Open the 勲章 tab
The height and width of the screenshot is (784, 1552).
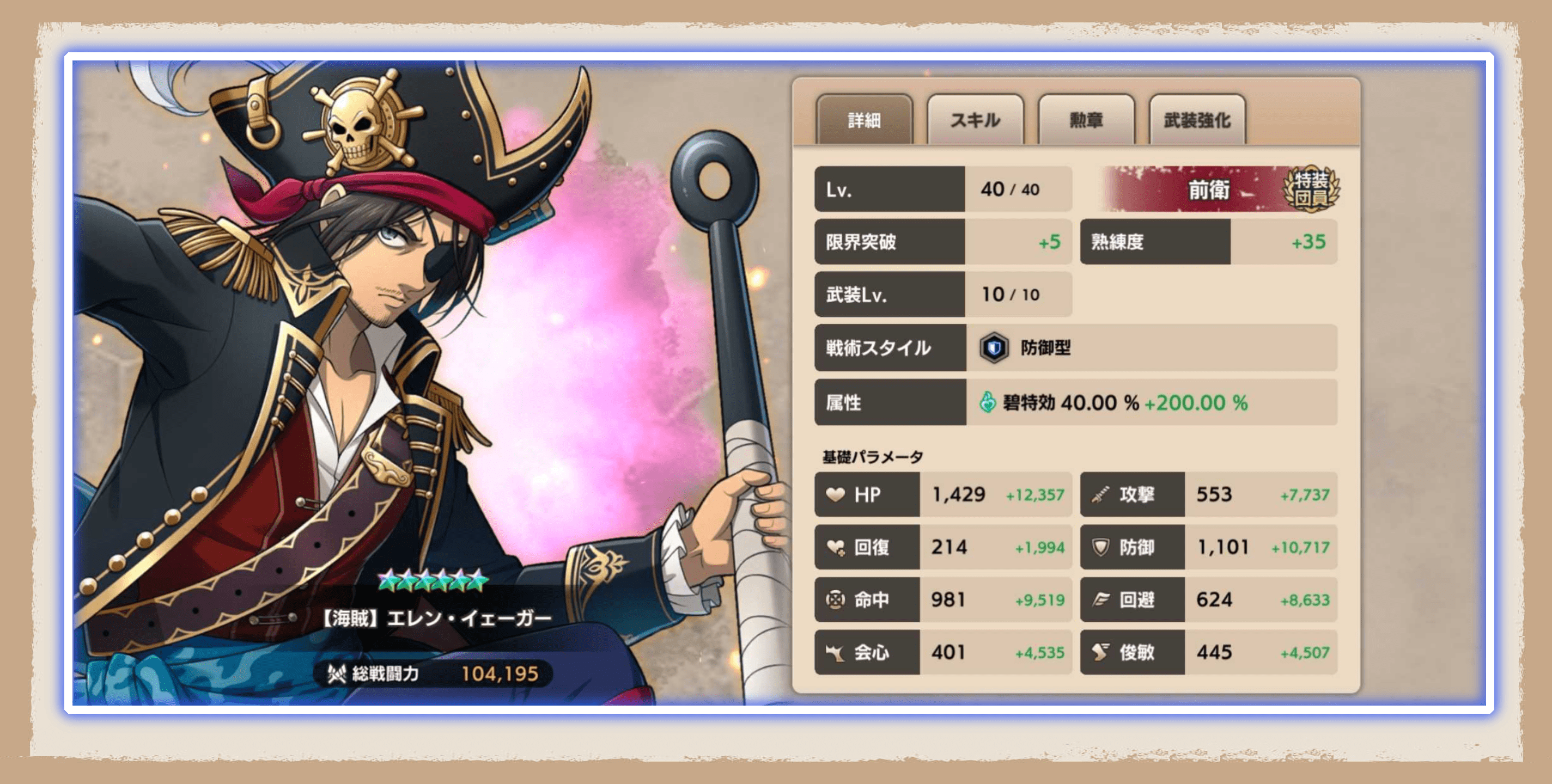[x=1086, y=120]
